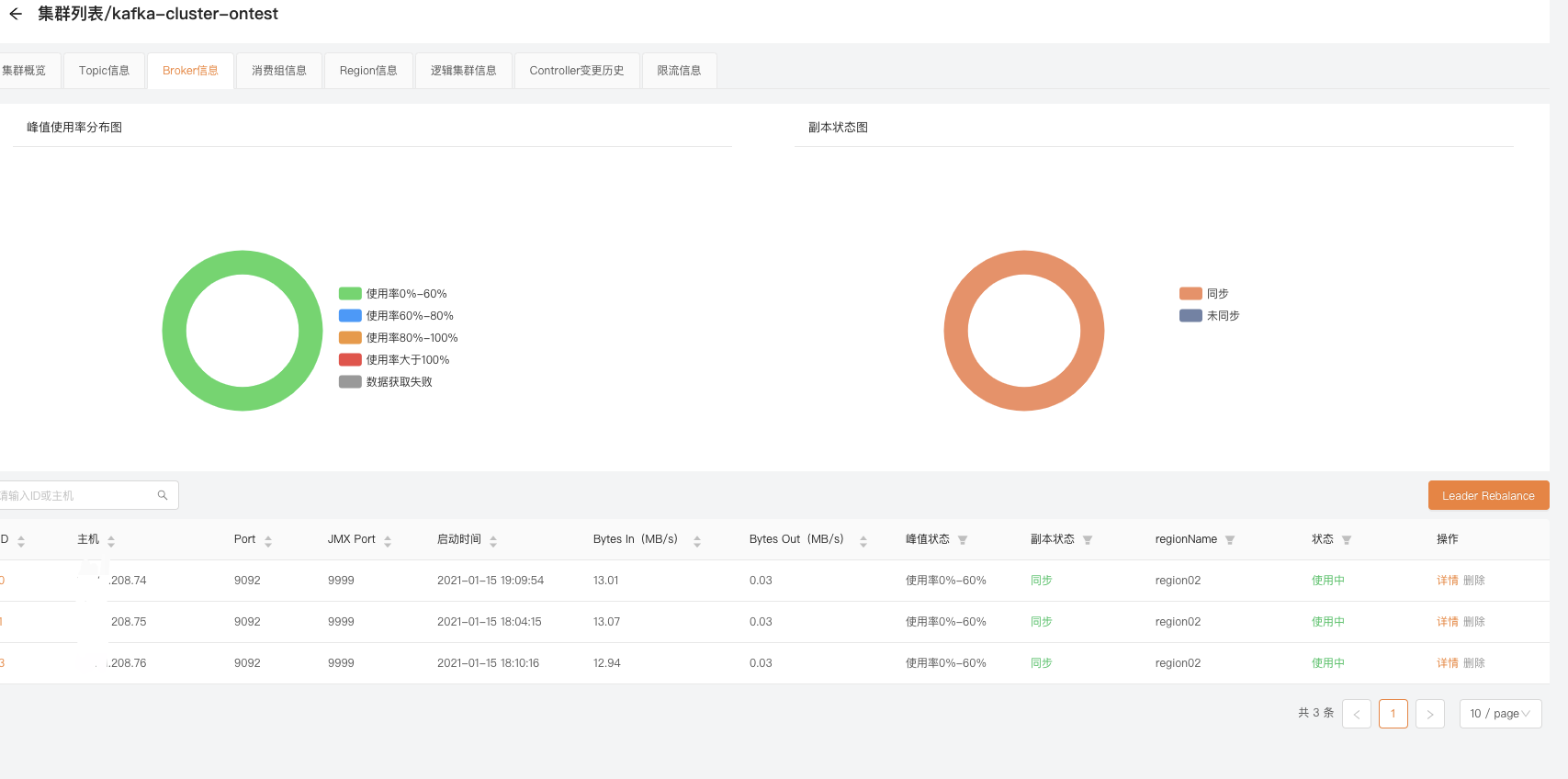Viewport: 1568px width, 779px height.
Task: Click the 共 3 条 total count
Action: [x=1316, y=713]
